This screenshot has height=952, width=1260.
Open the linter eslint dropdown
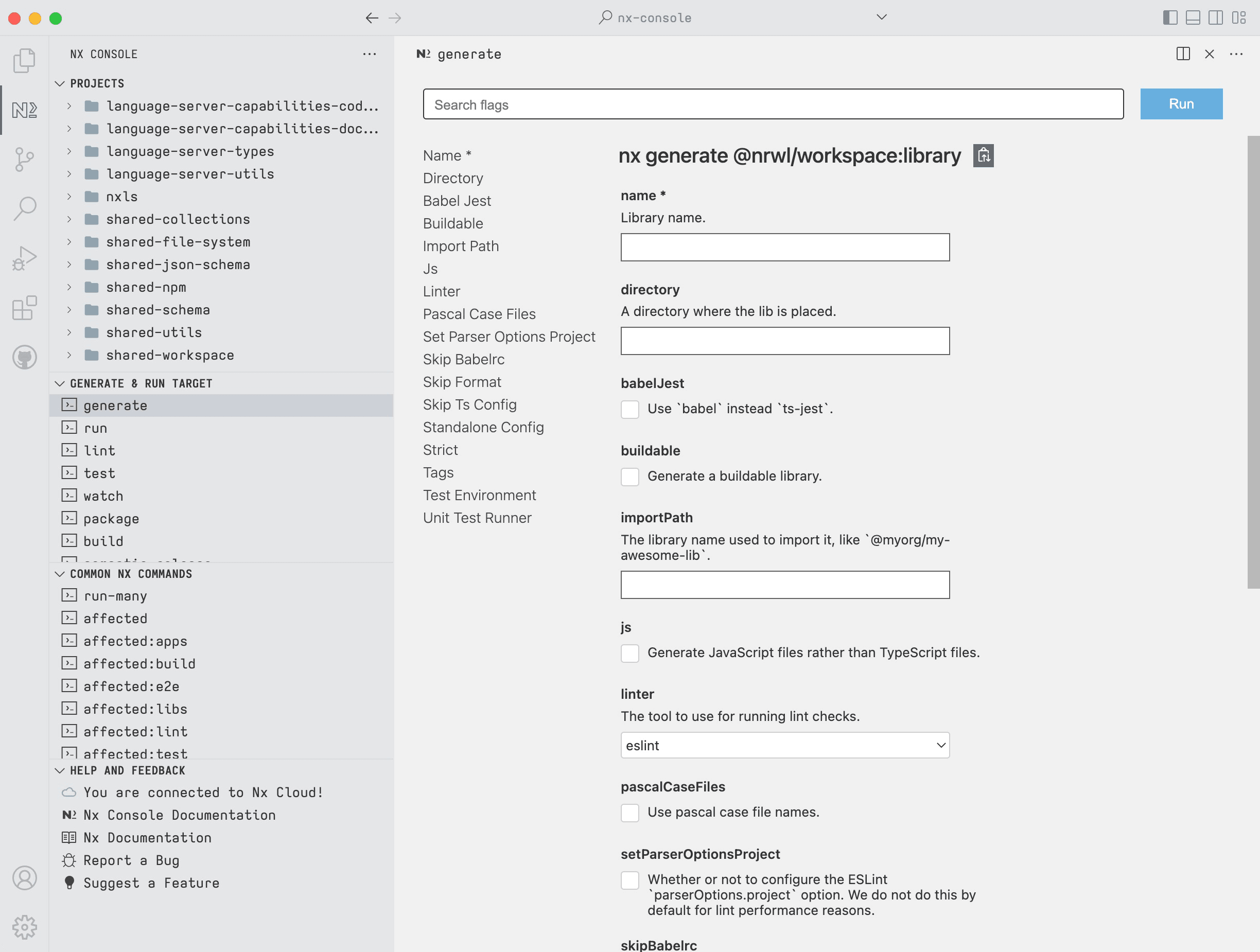click(x=785, y=745)
